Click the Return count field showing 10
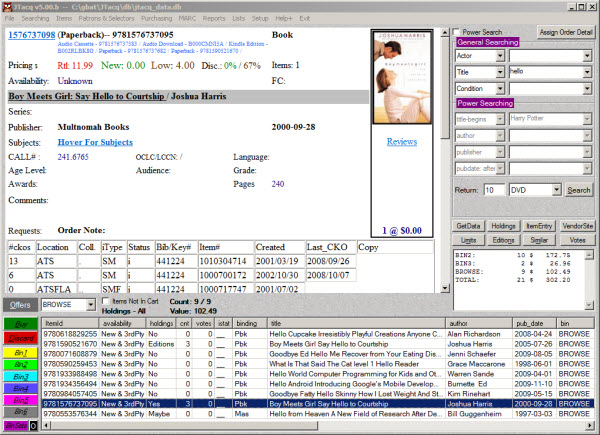This screenshot has height=435, width=600. (494, 190)
